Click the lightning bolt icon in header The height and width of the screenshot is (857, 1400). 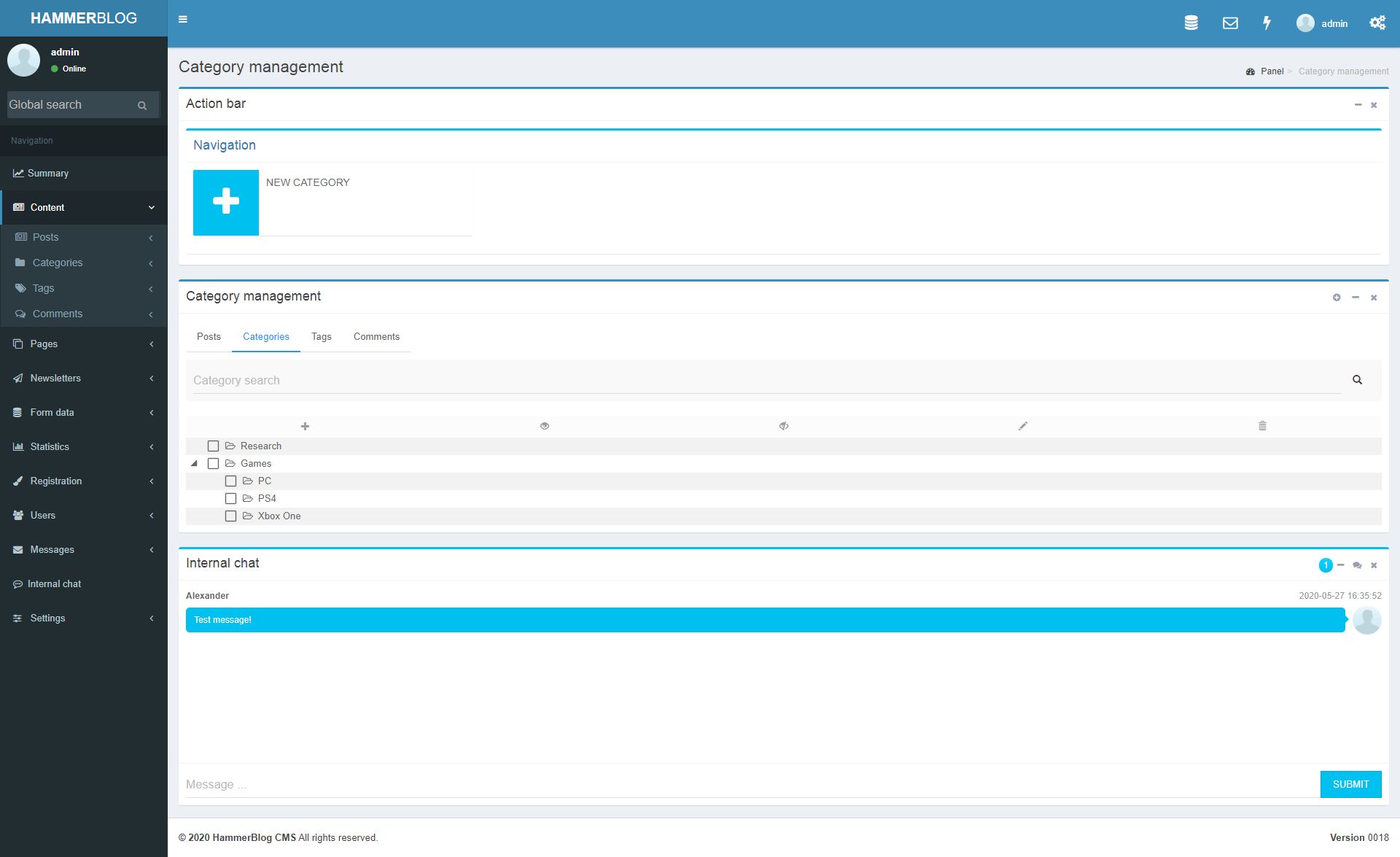[x=1267, y=23]
